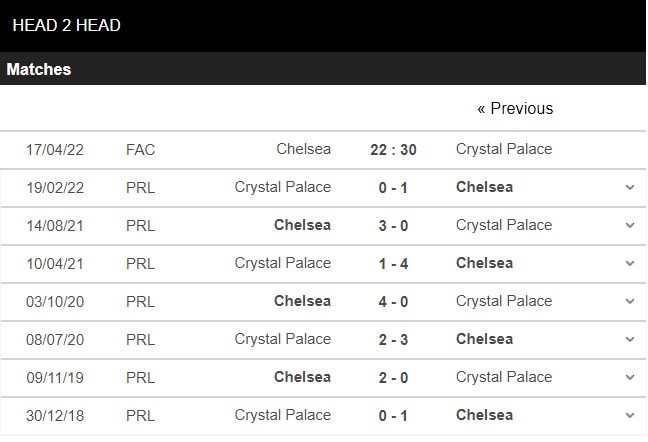
Task: Expand the 08/07/20 match details chevron
Action: tap(630, 340)
